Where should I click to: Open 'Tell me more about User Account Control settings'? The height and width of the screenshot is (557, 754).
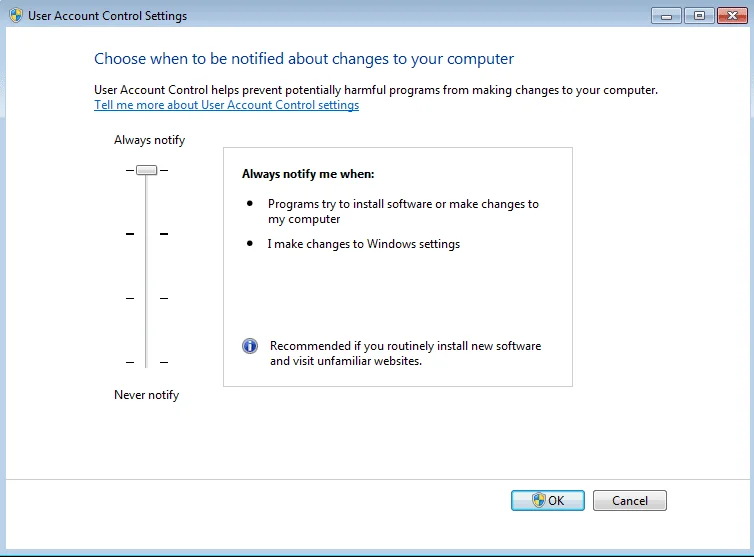[226, 105]
